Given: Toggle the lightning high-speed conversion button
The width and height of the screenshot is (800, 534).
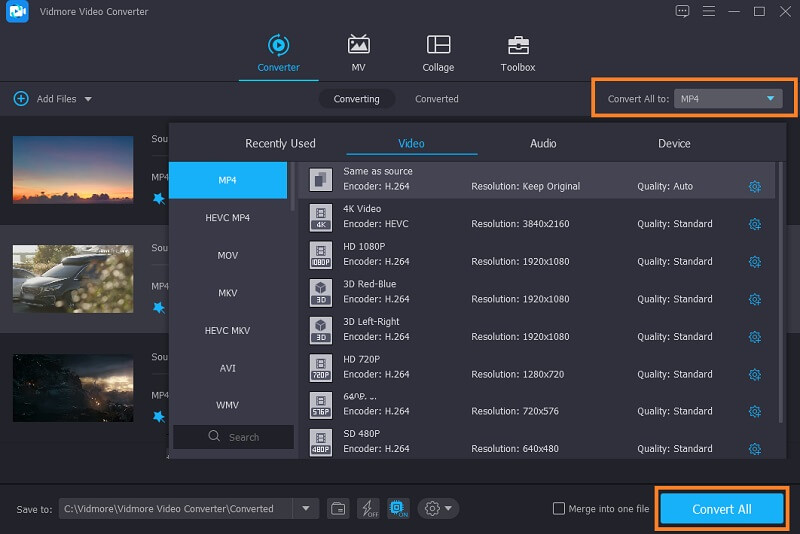Looking at the screenshot, I should coord(367,509).
